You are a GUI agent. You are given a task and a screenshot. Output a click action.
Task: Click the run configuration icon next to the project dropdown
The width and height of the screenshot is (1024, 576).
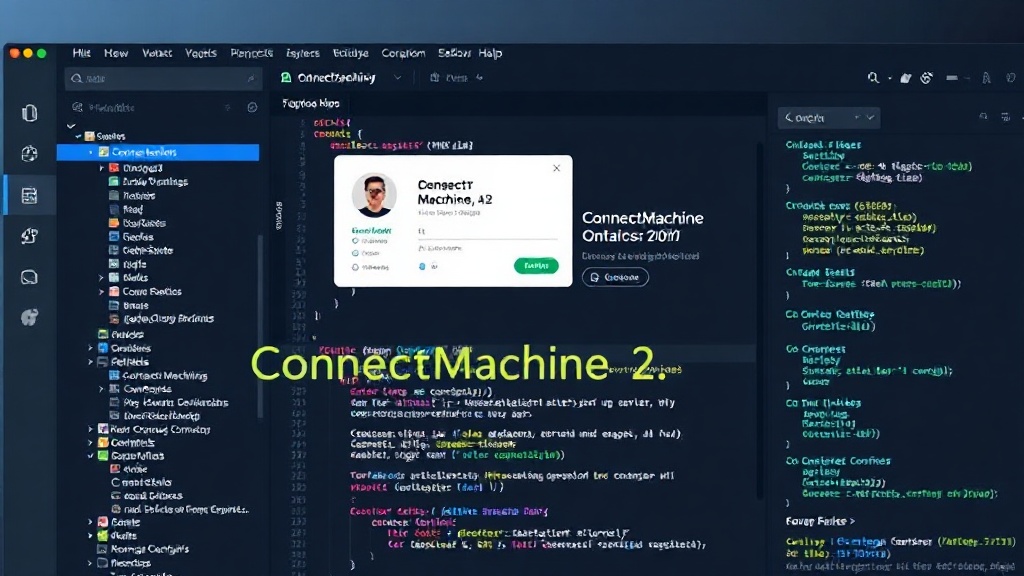pos(434,78)
